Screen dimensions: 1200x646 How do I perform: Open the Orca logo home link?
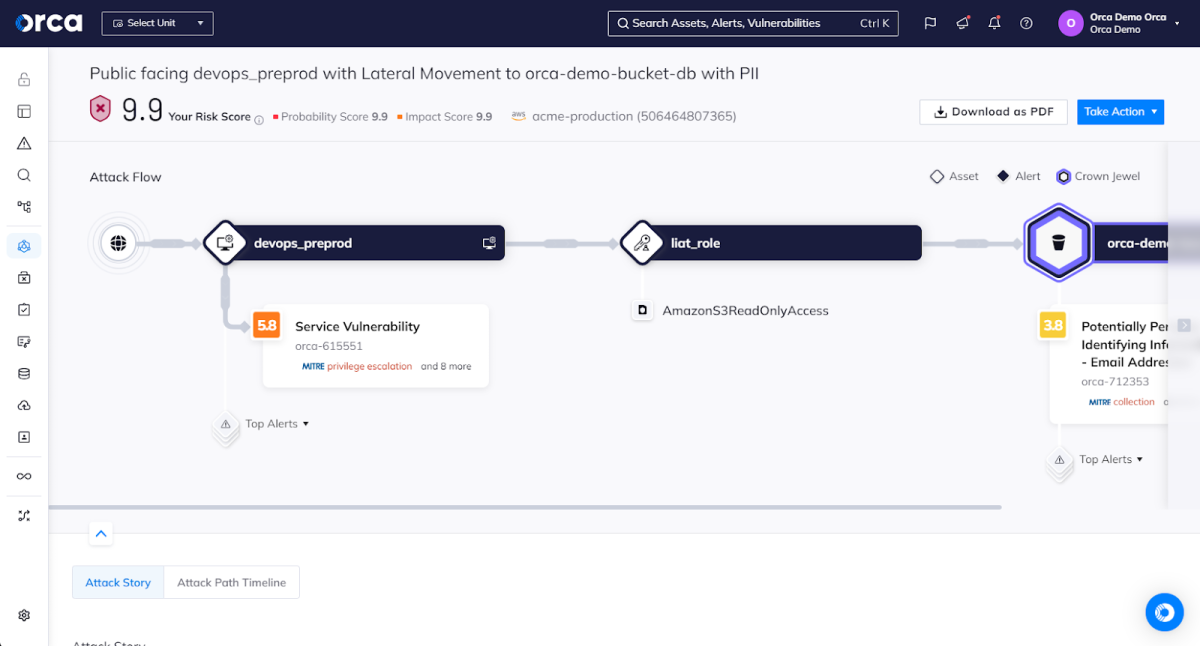48,22
